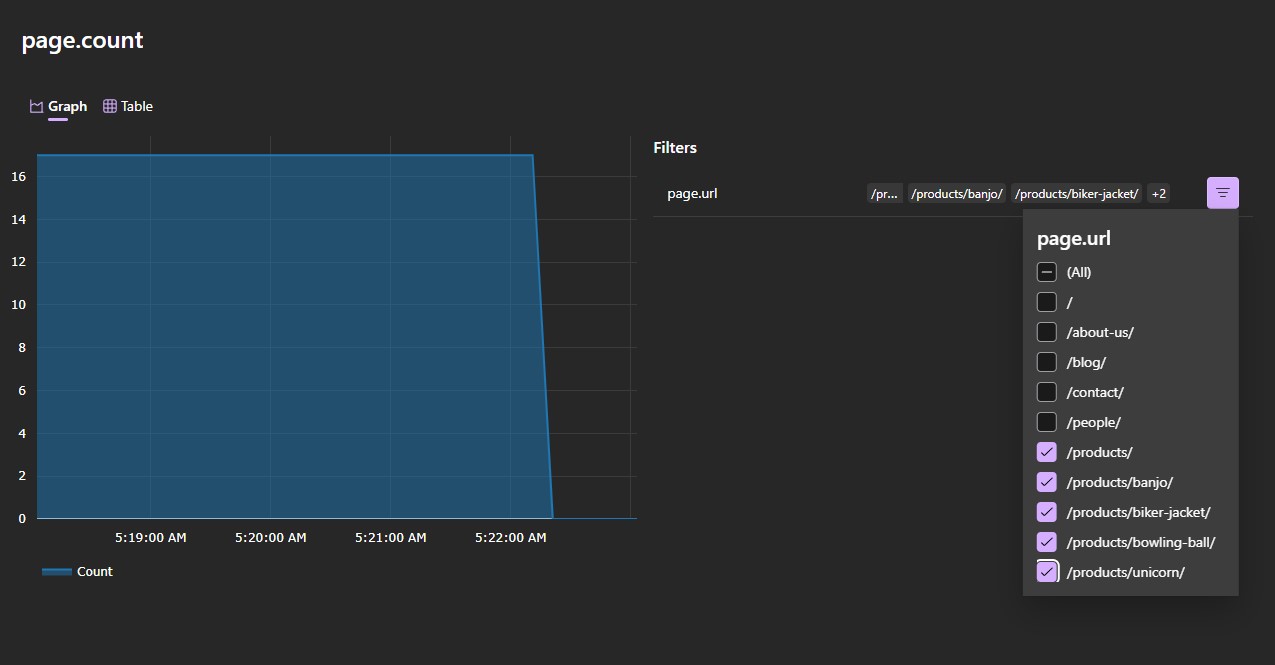Click the 16 y-axis value
The image size is (1275, 665).
point(18,177)
